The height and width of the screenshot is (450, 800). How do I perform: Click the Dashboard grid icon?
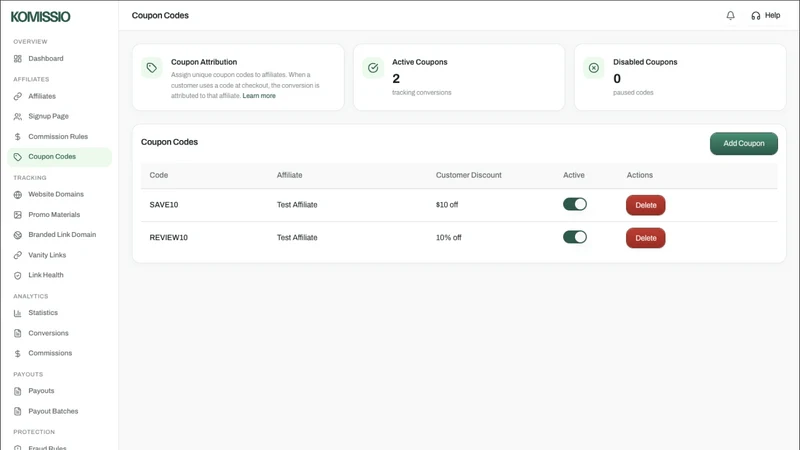[18, 59]
